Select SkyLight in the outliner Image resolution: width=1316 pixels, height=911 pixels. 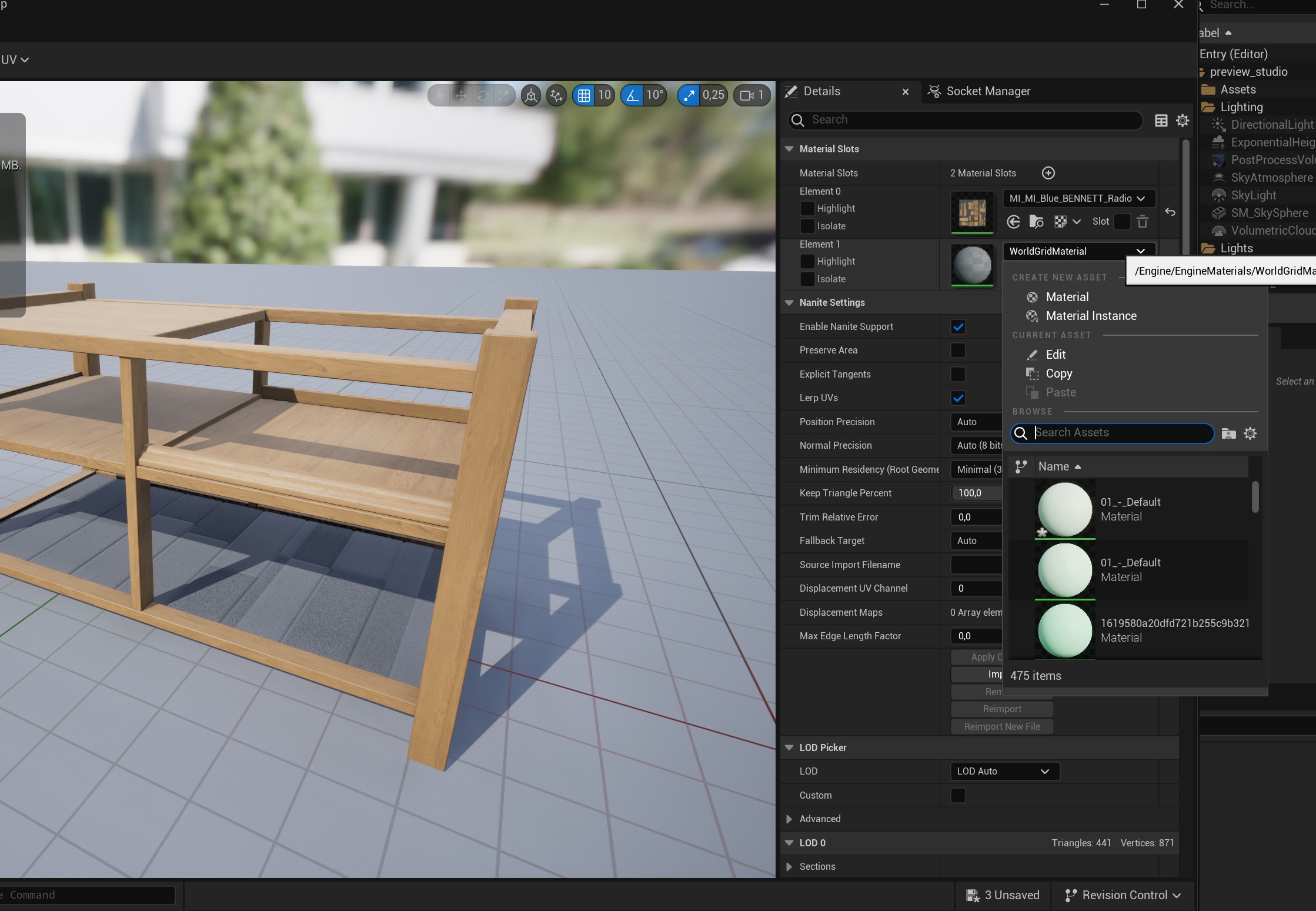click(1253, 195)
